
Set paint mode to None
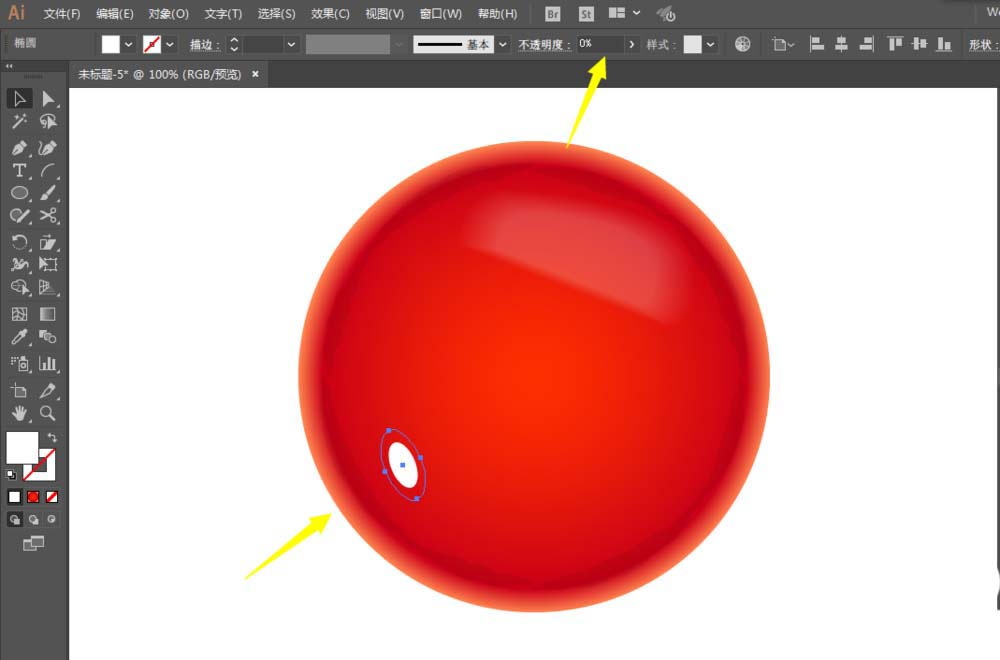[x=52, y=497]
